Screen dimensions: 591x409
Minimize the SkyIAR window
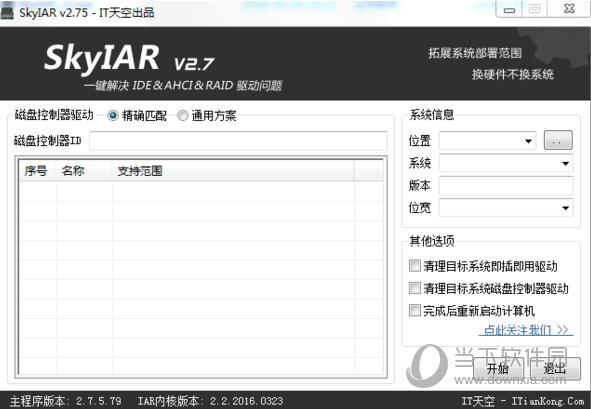(509, 9)
